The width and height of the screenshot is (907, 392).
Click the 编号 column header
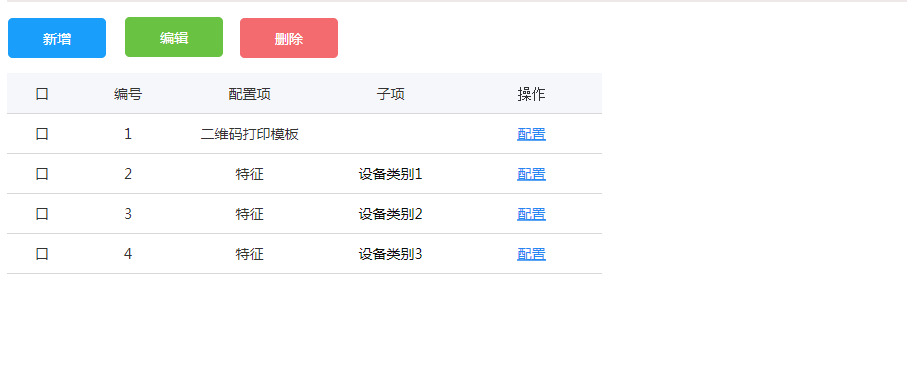[x=128, y=94]
